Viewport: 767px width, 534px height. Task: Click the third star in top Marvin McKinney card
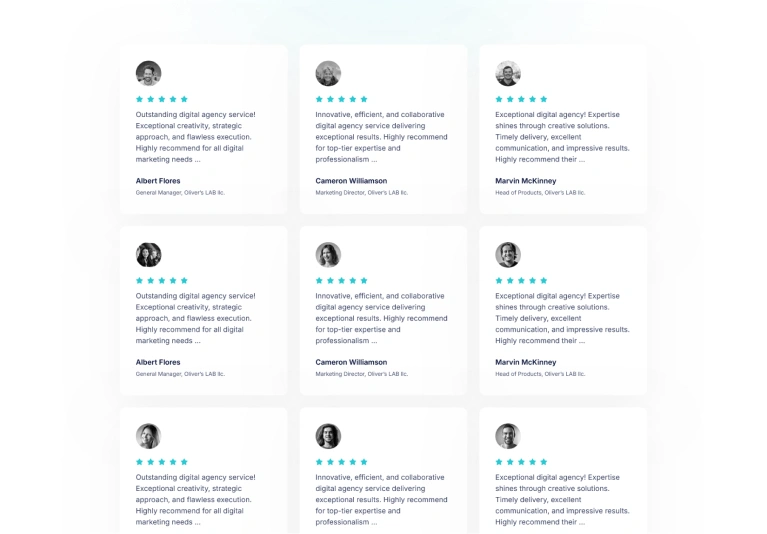tap(521, 99)
